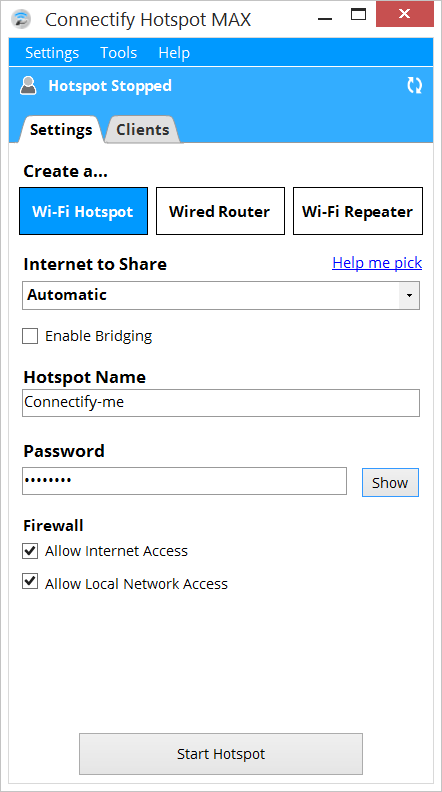Select the Wi-Fi Repeater mode

click(x=358, y=211)
